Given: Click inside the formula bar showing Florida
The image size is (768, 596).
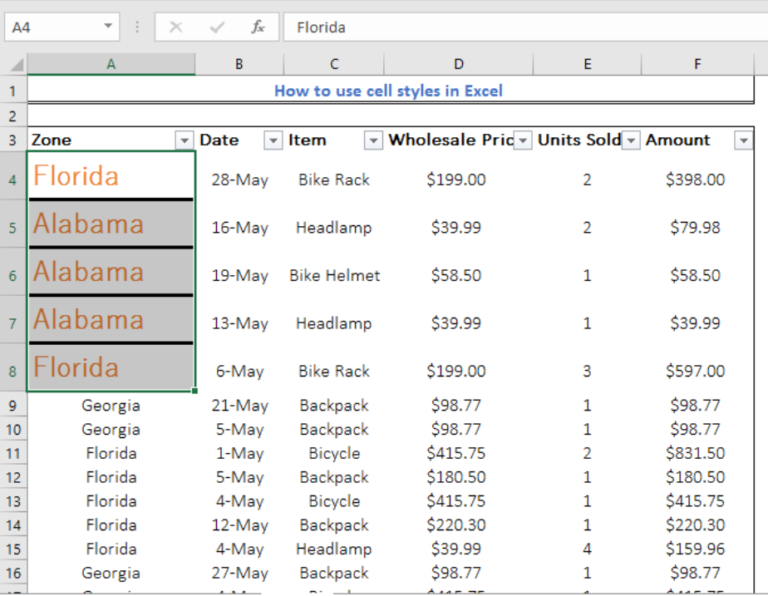Looking at the screenshot, I should point(520,27).
